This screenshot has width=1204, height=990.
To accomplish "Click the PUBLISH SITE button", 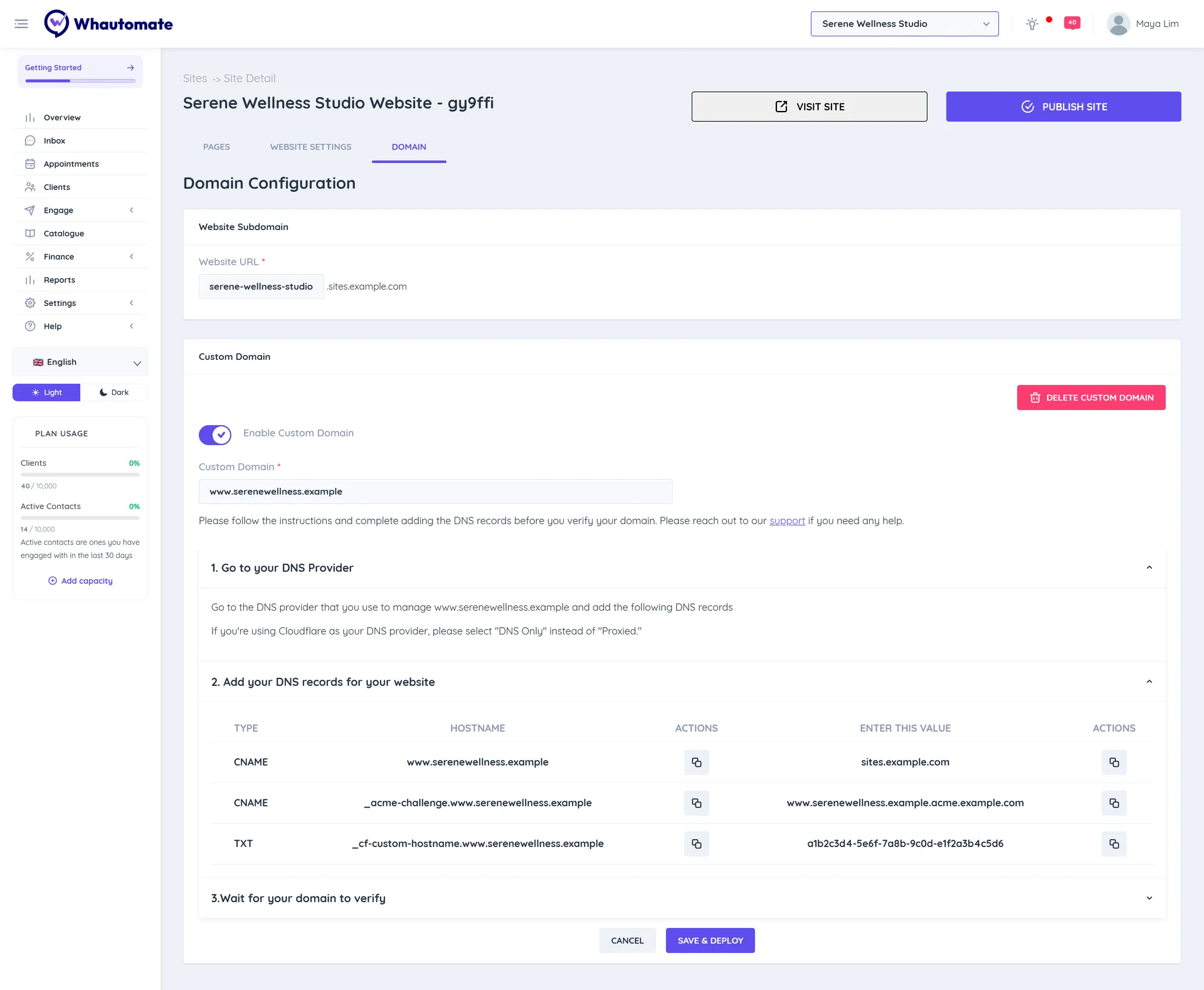I will 1064,107.
